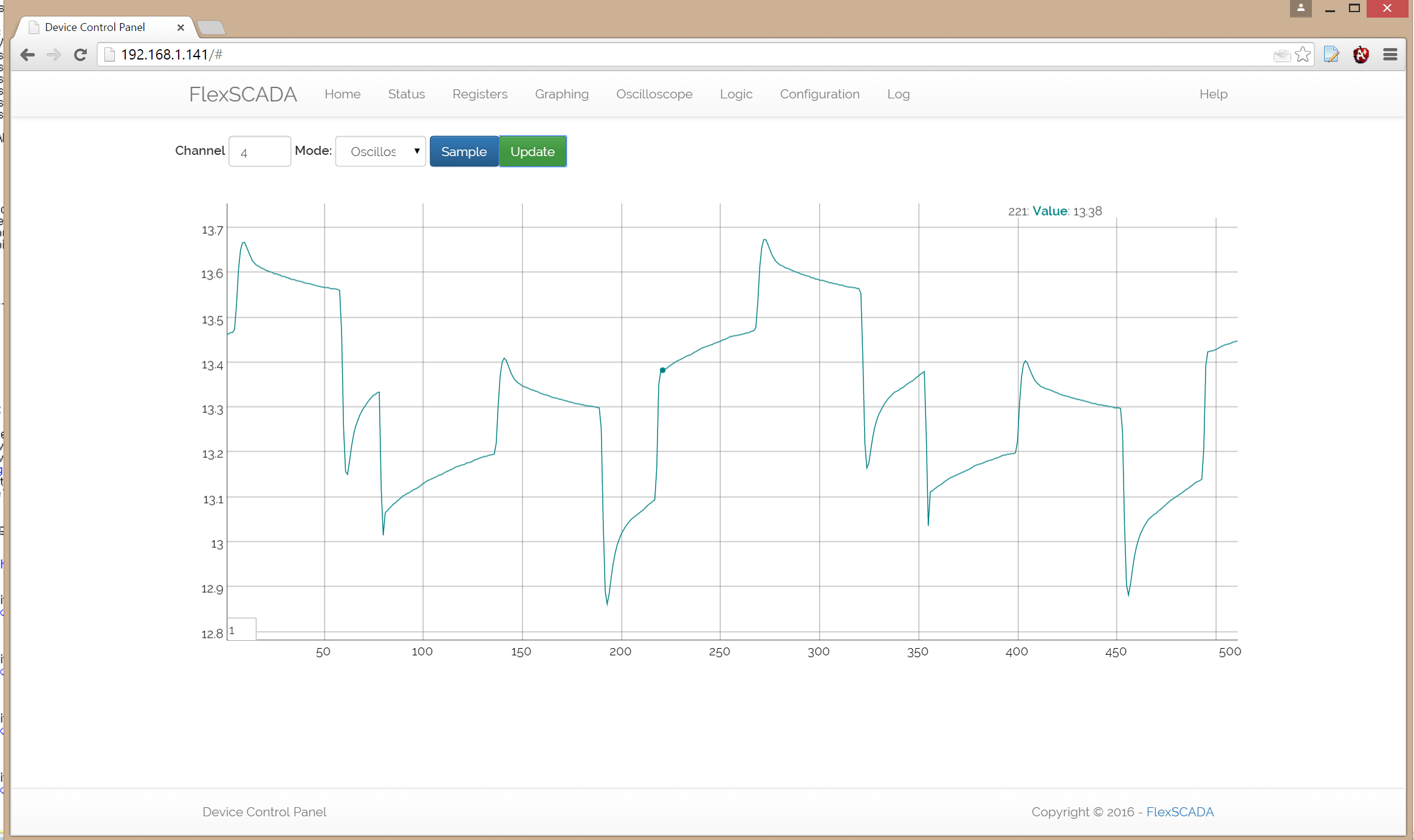Viewport: 1414px width, 840px height.
Task: Click the FlexSCADA brand logo
Action: click(243, 94)
